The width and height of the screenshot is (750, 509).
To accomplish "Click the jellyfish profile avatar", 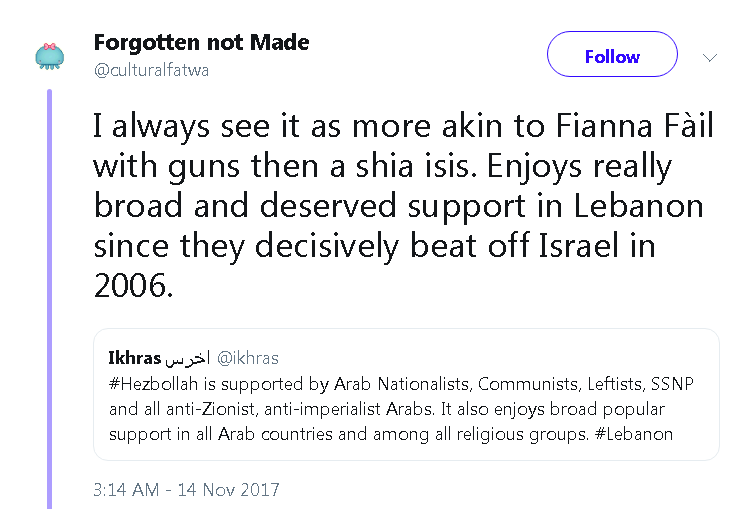I will (48, 55).
